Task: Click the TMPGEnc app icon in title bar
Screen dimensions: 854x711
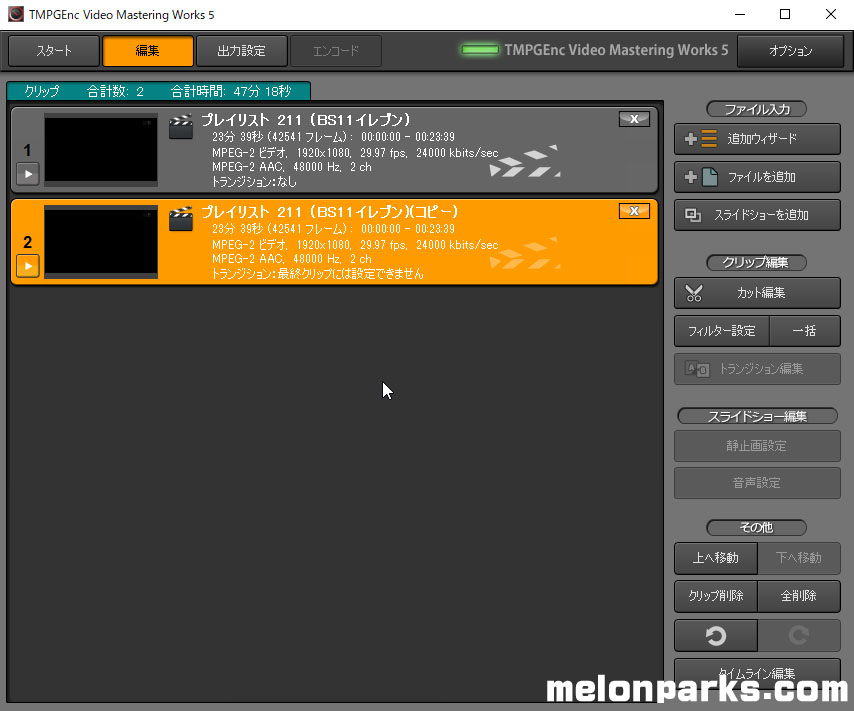Action: pos(16,14)
